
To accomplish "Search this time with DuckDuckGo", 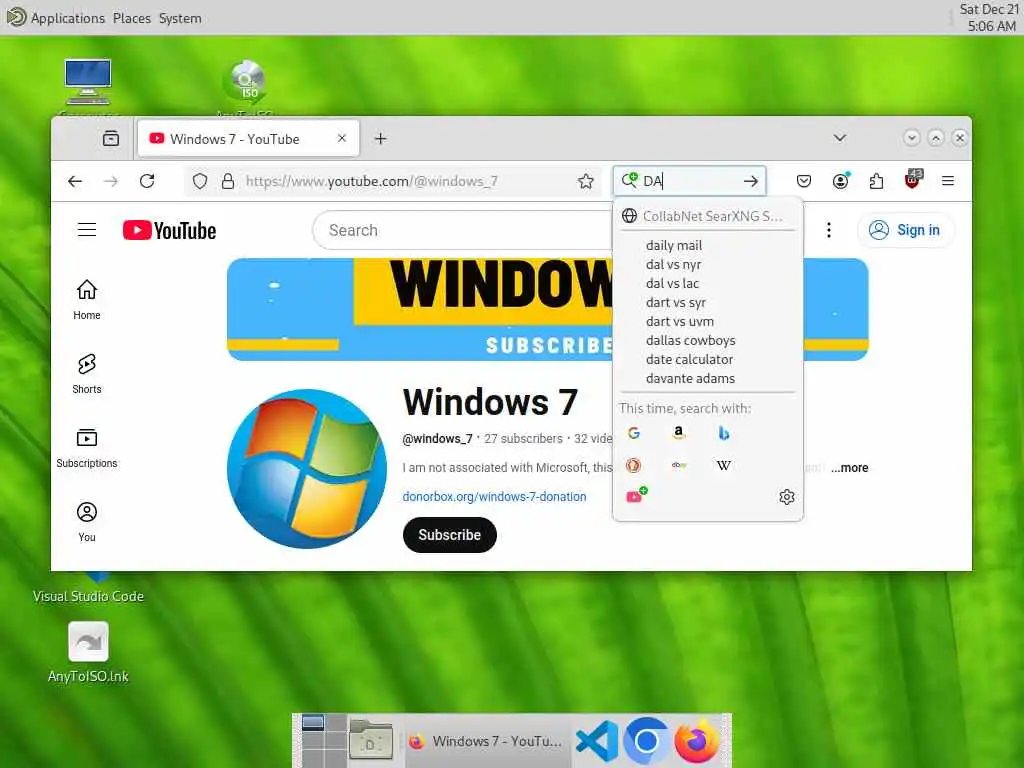I will click(633, 465).
